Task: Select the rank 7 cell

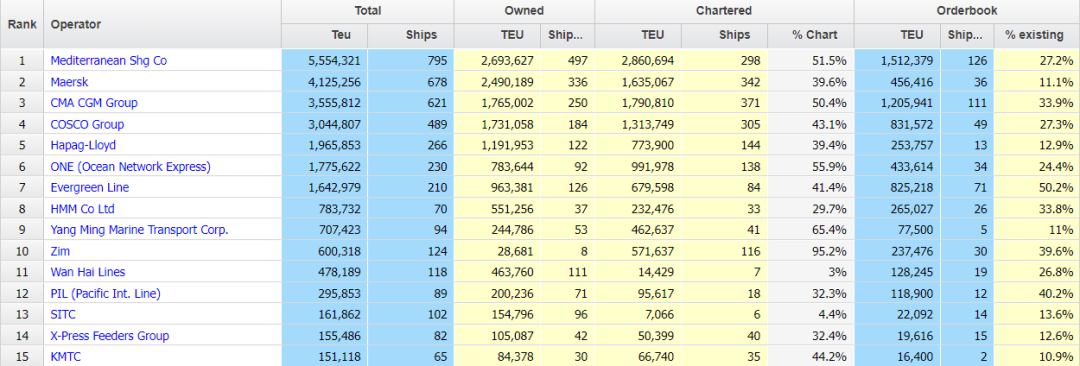Action: pyautogui.click(x=22, y=187)
